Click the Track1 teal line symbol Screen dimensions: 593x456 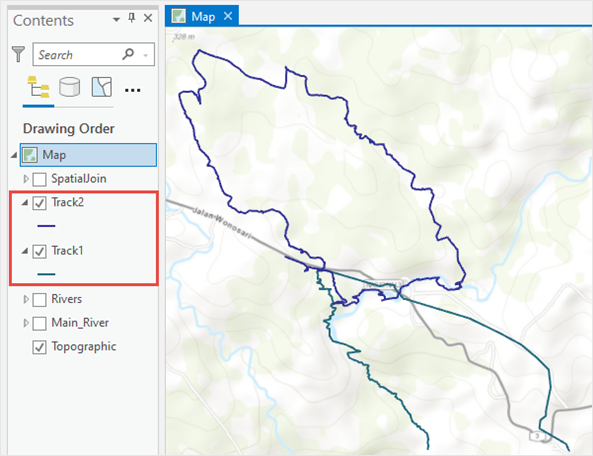pos(47,274)
